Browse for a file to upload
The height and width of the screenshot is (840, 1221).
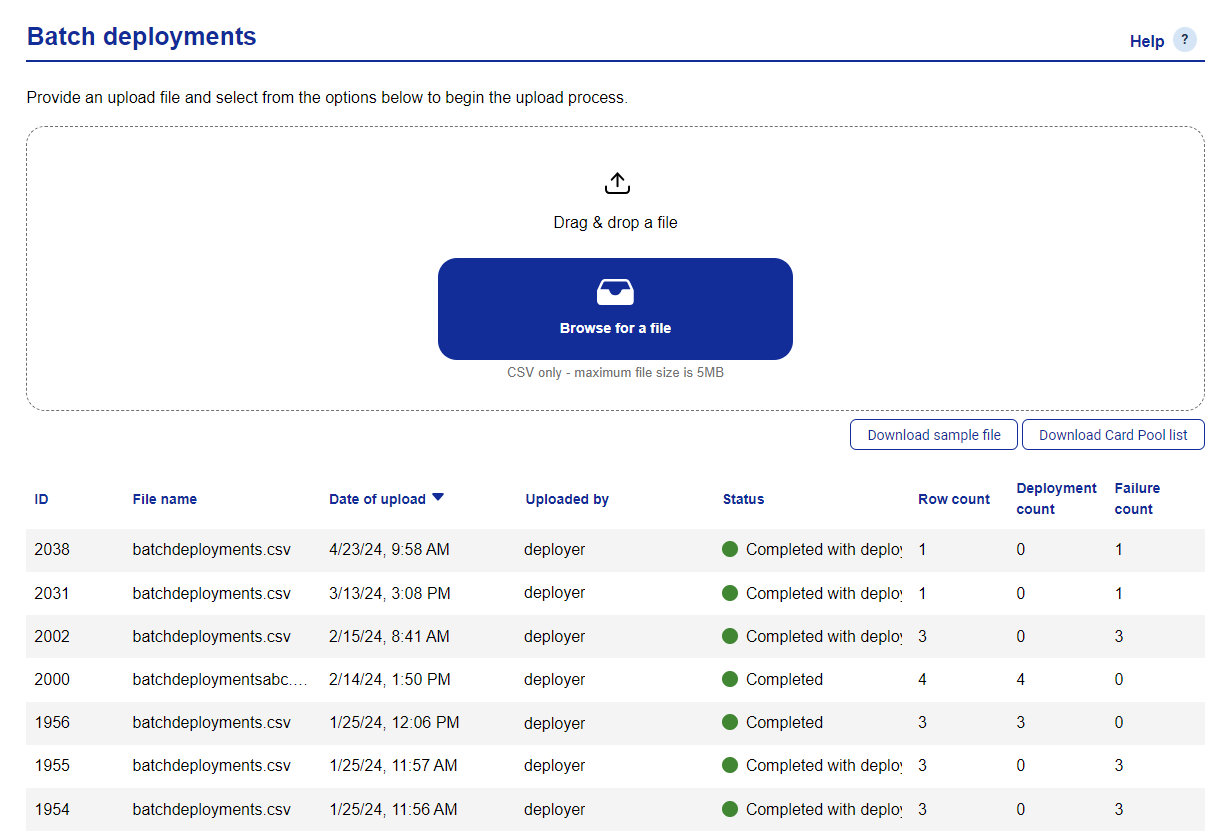(x=615, y=309)
